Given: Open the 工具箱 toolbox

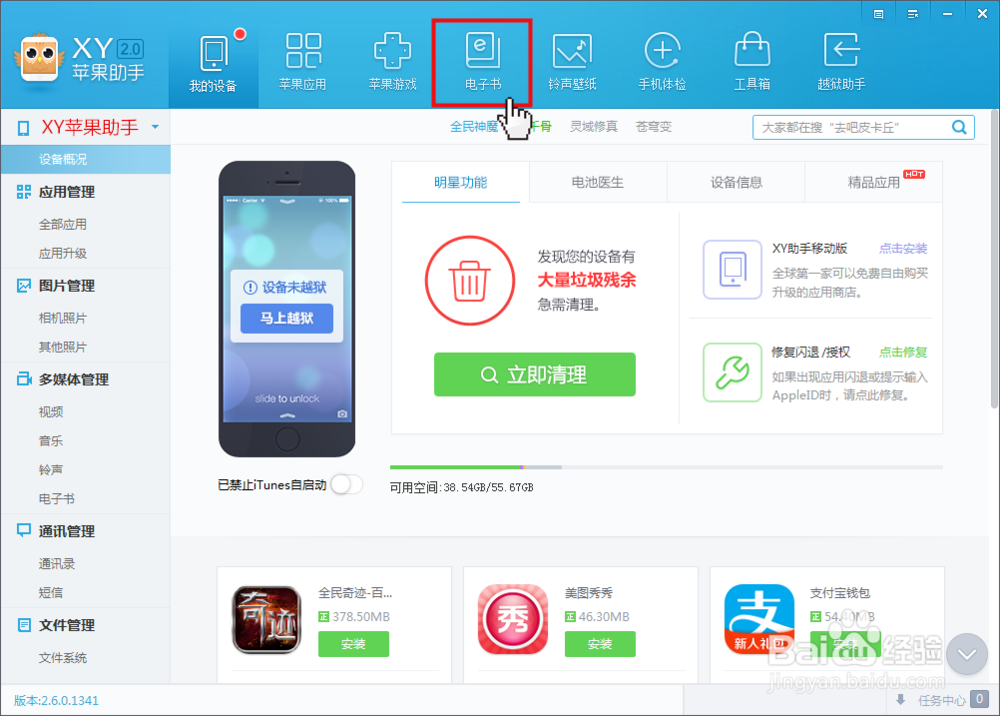Looking at the screenshot, I should coord(752,64).
